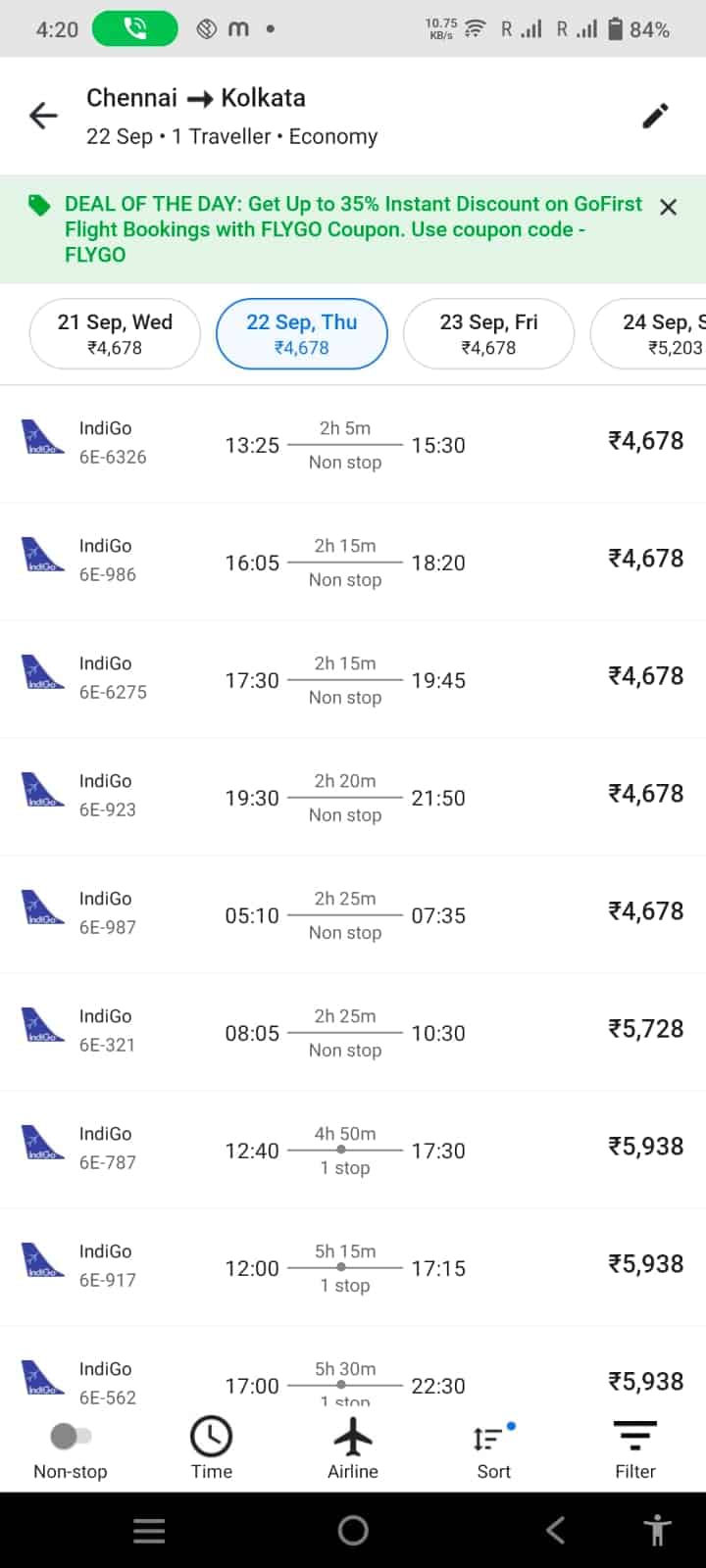Toggle the Non-stop switch

(70, 1437)
